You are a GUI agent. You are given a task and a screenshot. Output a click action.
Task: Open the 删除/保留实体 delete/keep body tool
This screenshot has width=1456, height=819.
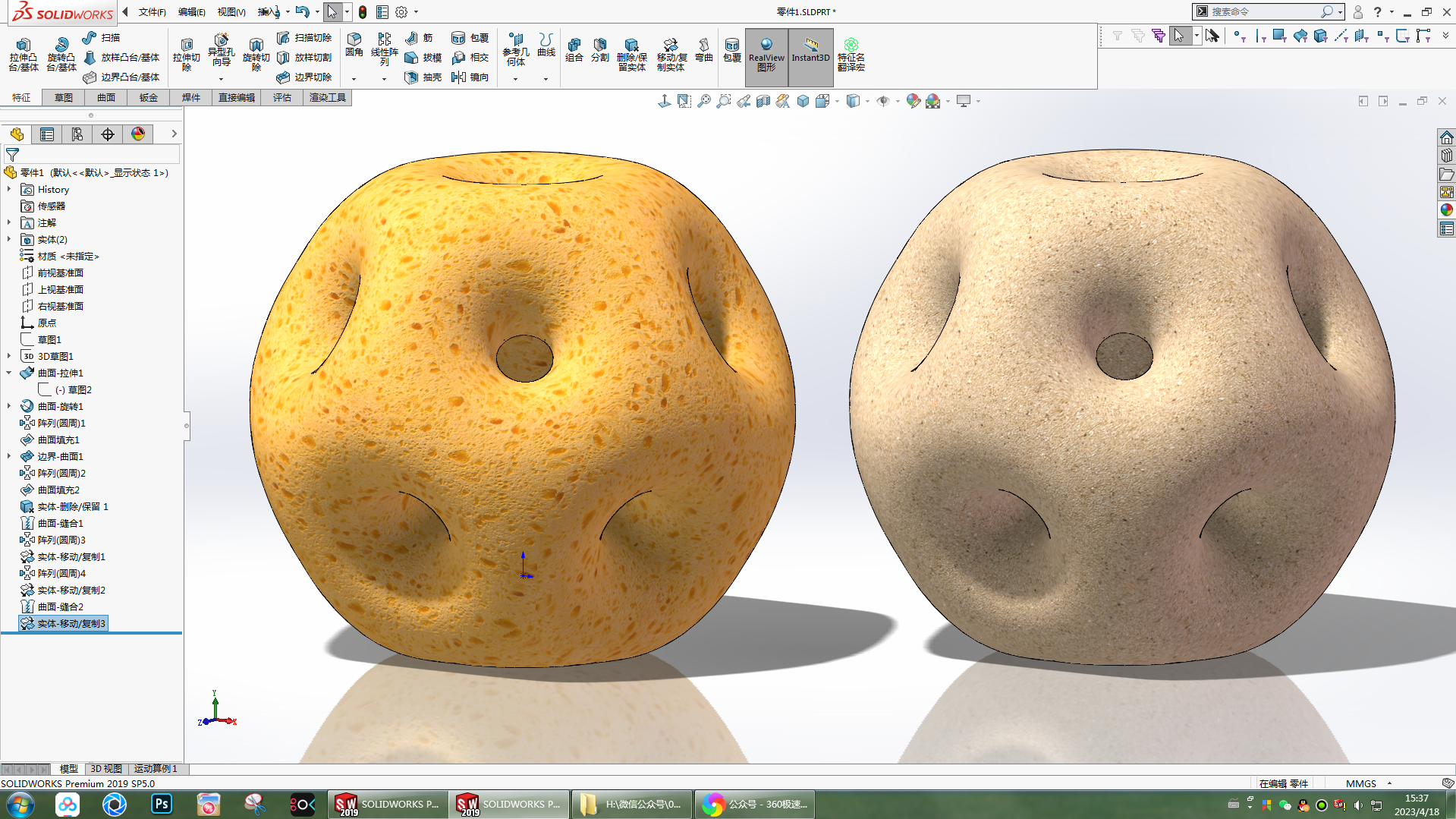(x=632, y=54)
